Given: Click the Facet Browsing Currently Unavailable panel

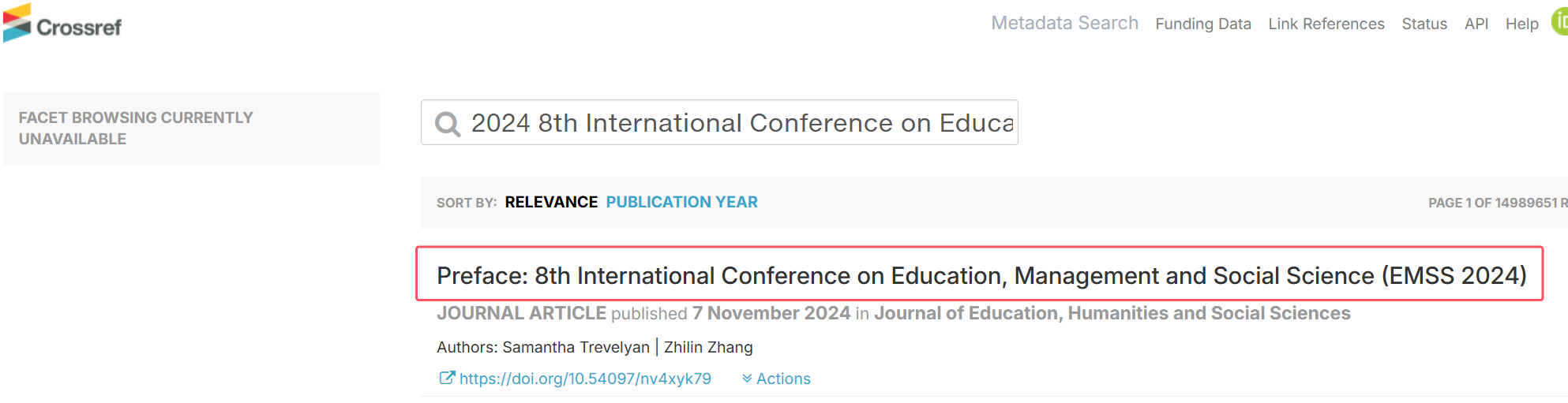Looking at the screenshot, I should (x=191, y=129).
